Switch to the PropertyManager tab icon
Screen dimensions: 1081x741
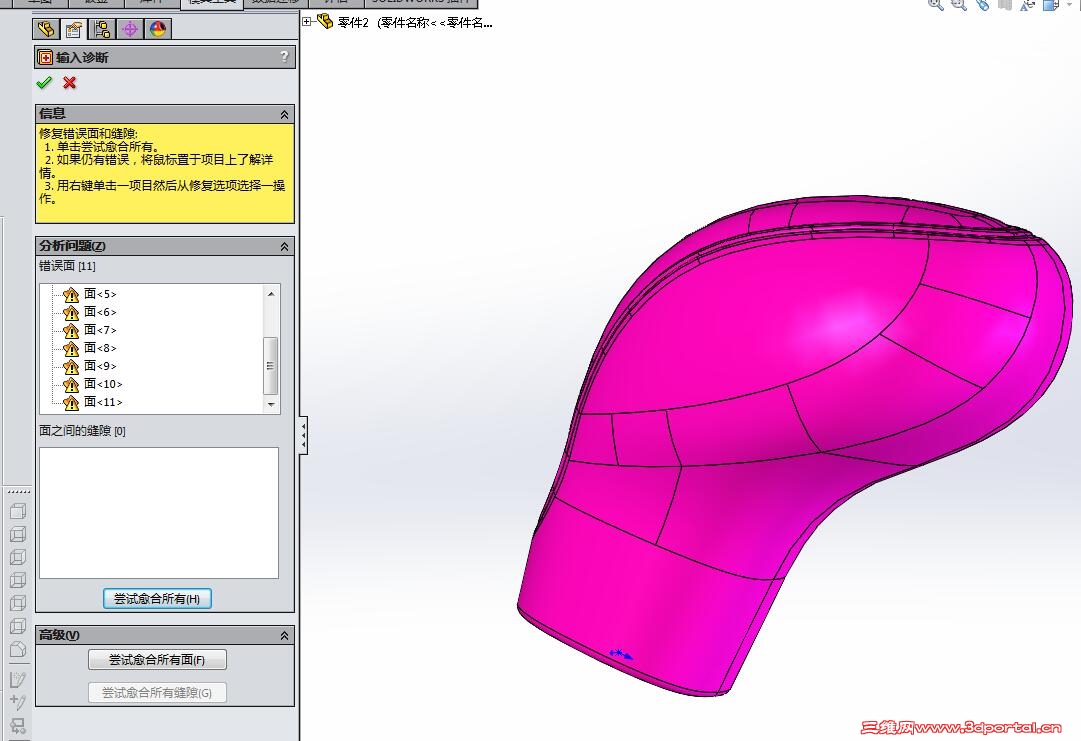coord(74,29)
